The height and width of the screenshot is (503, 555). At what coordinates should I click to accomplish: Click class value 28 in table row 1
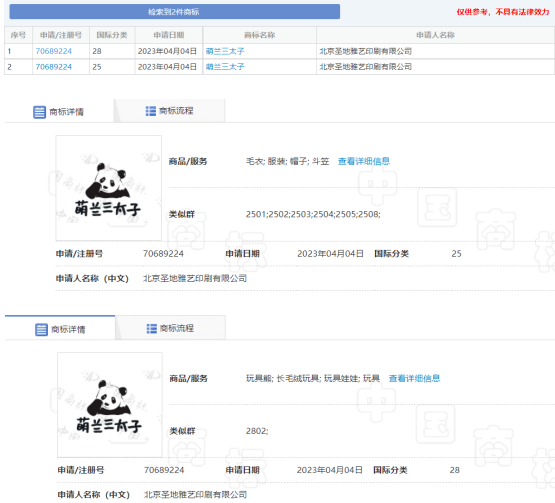97,51
